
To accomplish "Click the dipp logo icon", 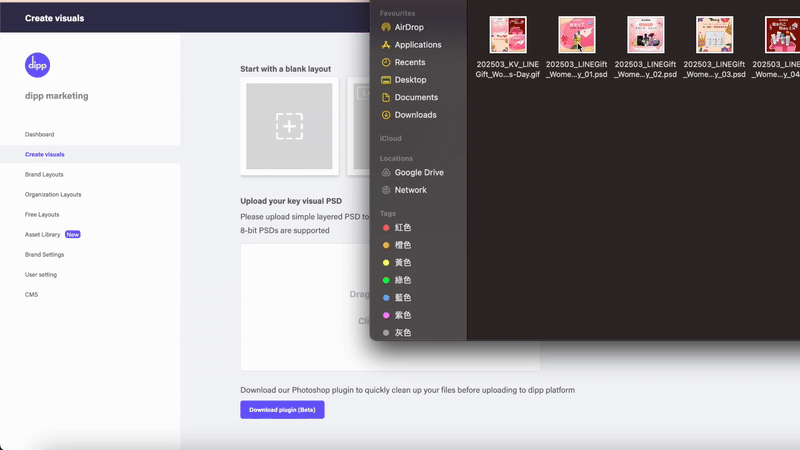I will click(x=37, y=65).
